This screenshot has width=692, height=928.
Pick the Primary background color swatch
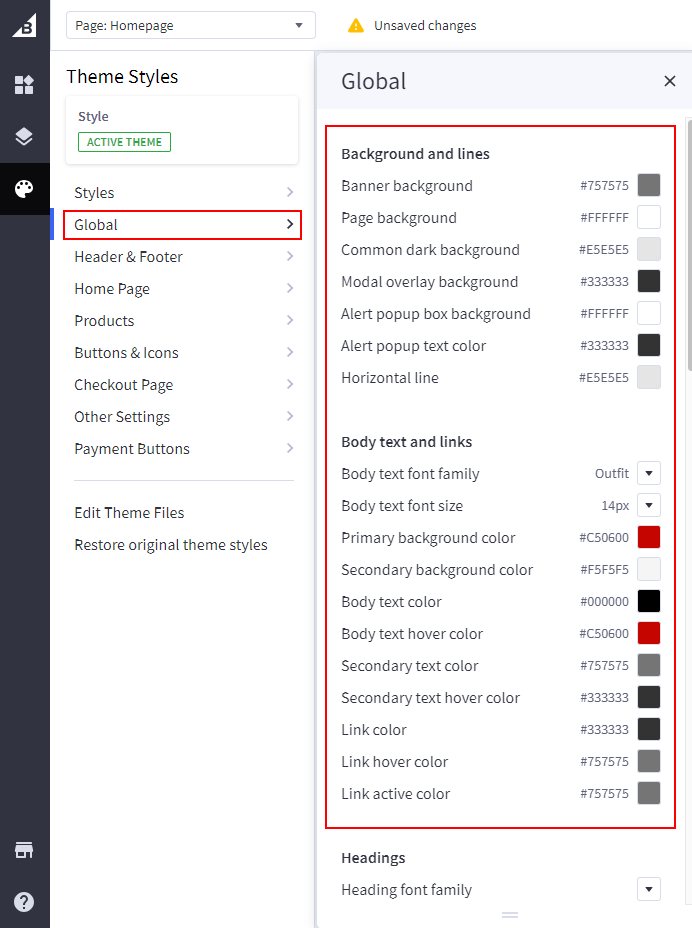tap(649, 537)
